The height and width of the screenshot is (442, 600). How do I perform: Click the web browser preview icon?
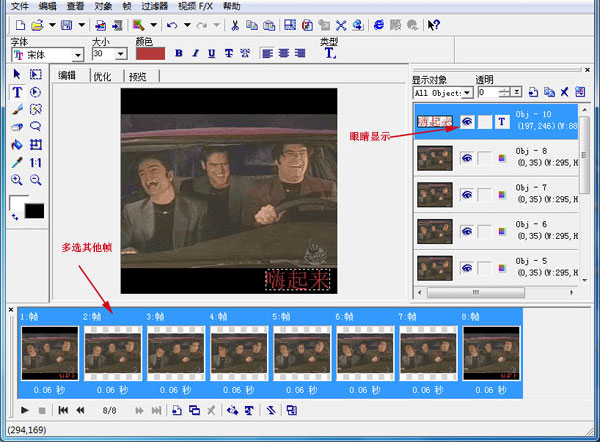[378, 25]
